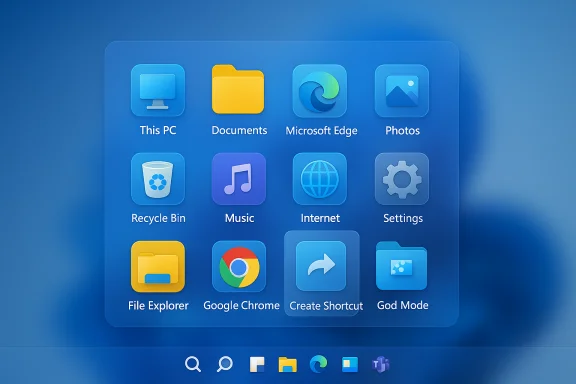This screenshot has width=576, height=384.
Task: Open the Documents folder icon
Action: 238,89
